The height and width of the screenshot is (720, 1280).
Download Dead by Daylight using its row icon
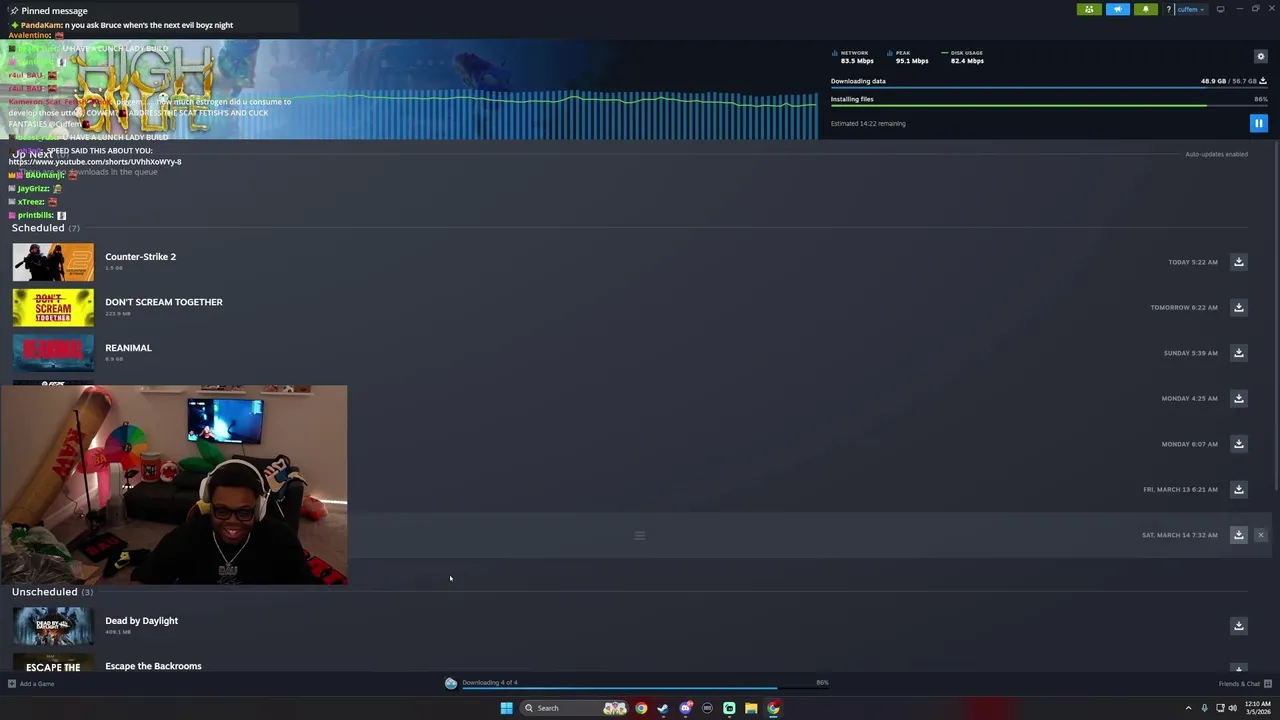pyautogui.click(x=1238, y=626)
